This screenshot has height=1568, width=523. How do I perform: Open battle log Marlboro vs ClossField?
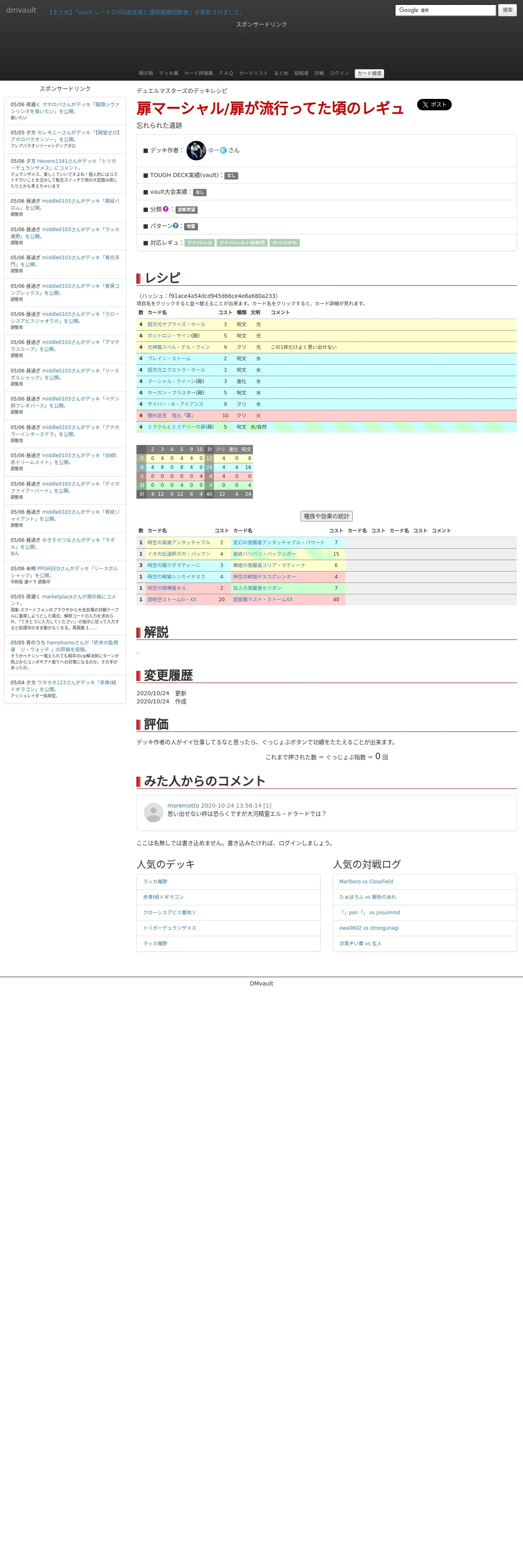click(366, 881)
